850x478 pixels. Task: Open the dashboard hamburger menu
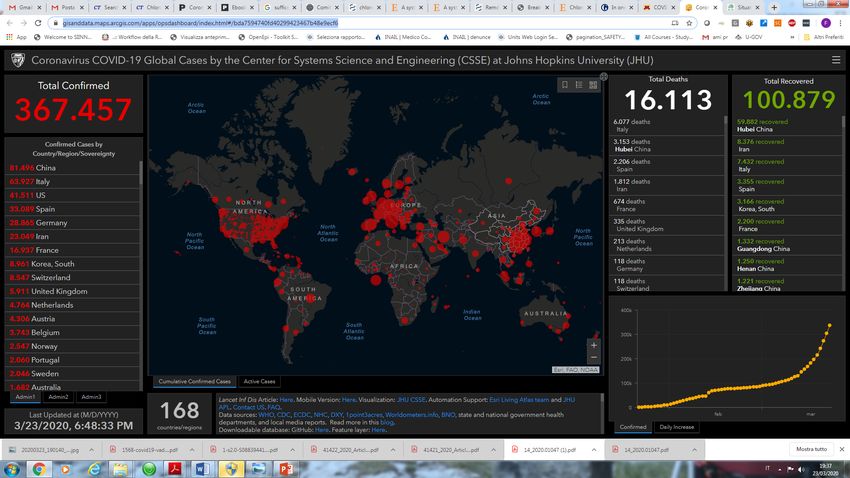[835, 60]
